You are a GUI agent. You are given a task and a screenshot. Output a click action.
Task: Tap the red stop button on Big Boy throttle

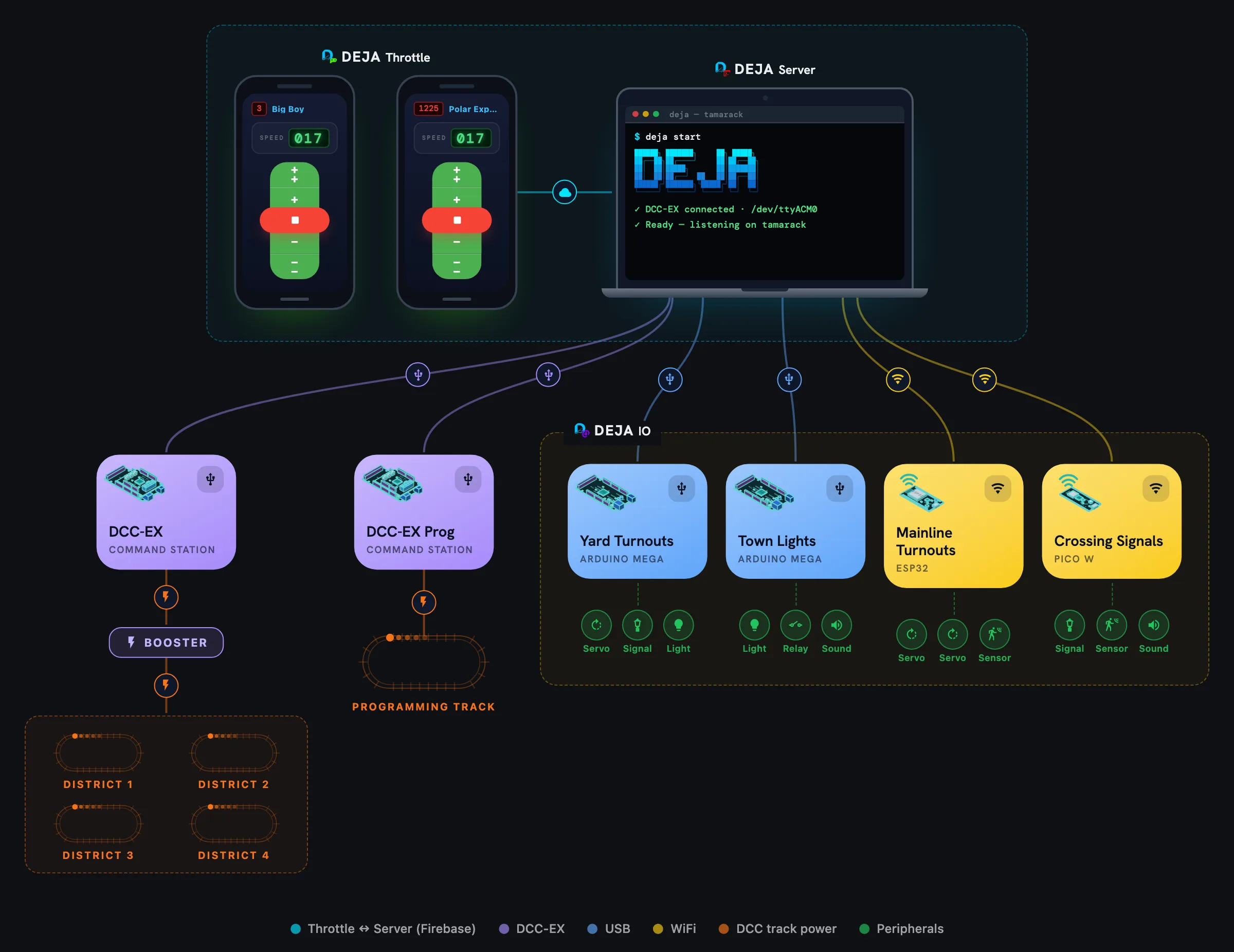click(x=295, y=220)
